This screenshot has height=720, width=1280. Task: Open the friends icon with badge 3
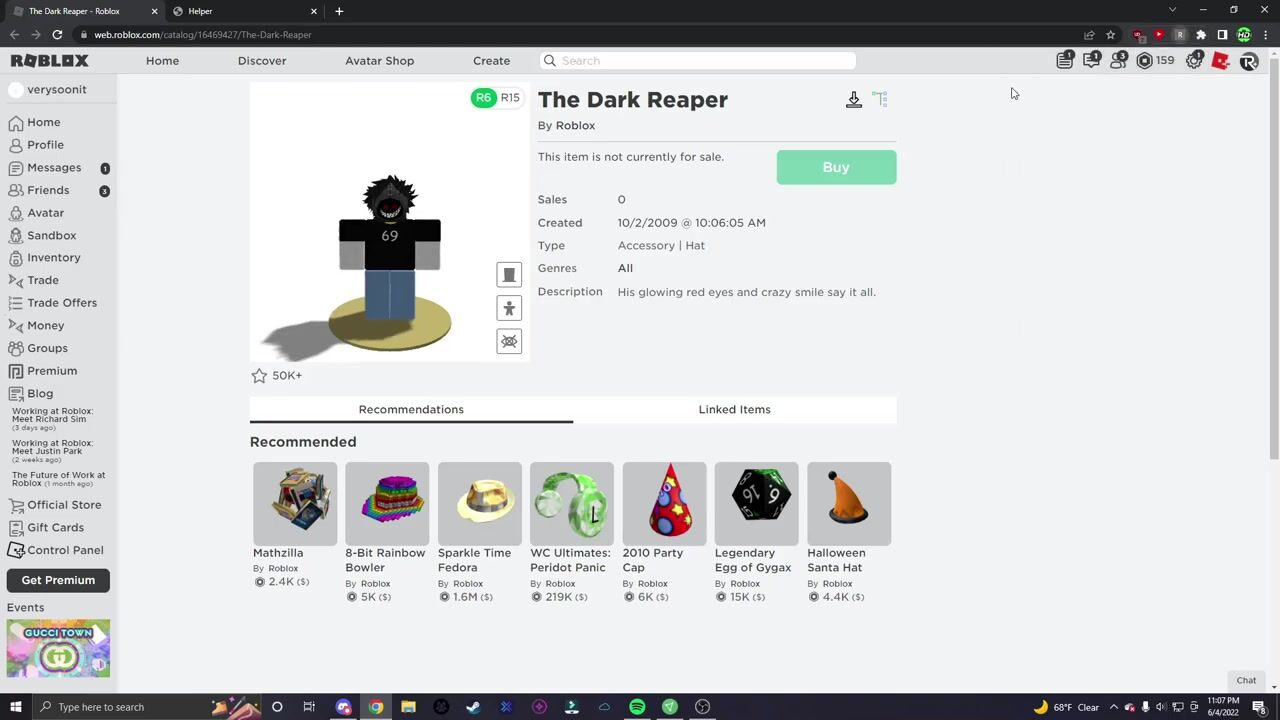(x=1118, y=61)
